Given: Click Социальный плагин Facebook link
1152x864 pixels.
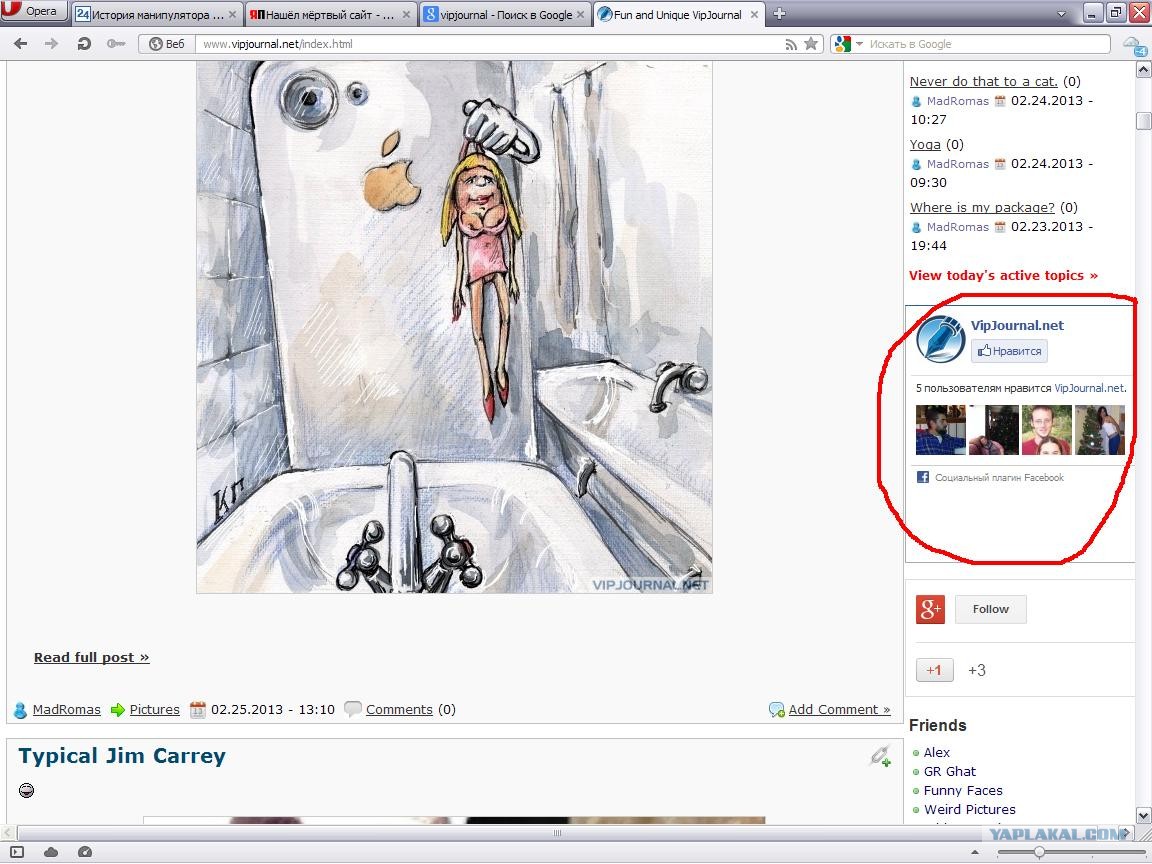Looking at the screenshot, I should click(x=999, y=478).
